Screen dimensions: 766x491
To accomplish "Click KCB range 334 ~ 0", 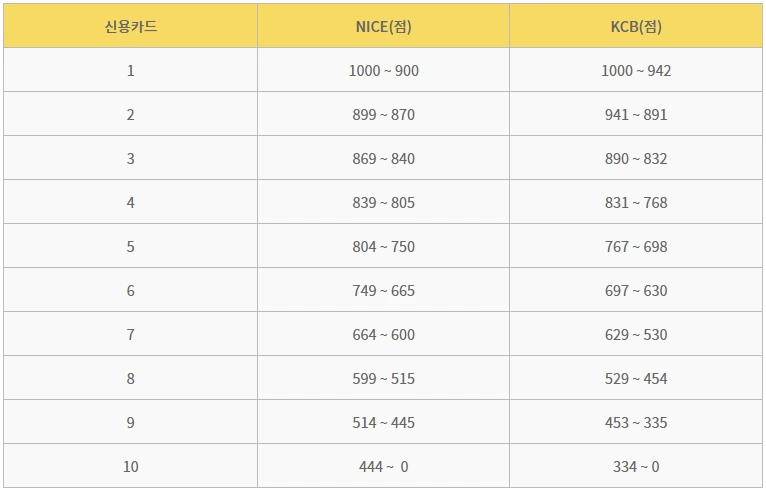I will point(636,467).
